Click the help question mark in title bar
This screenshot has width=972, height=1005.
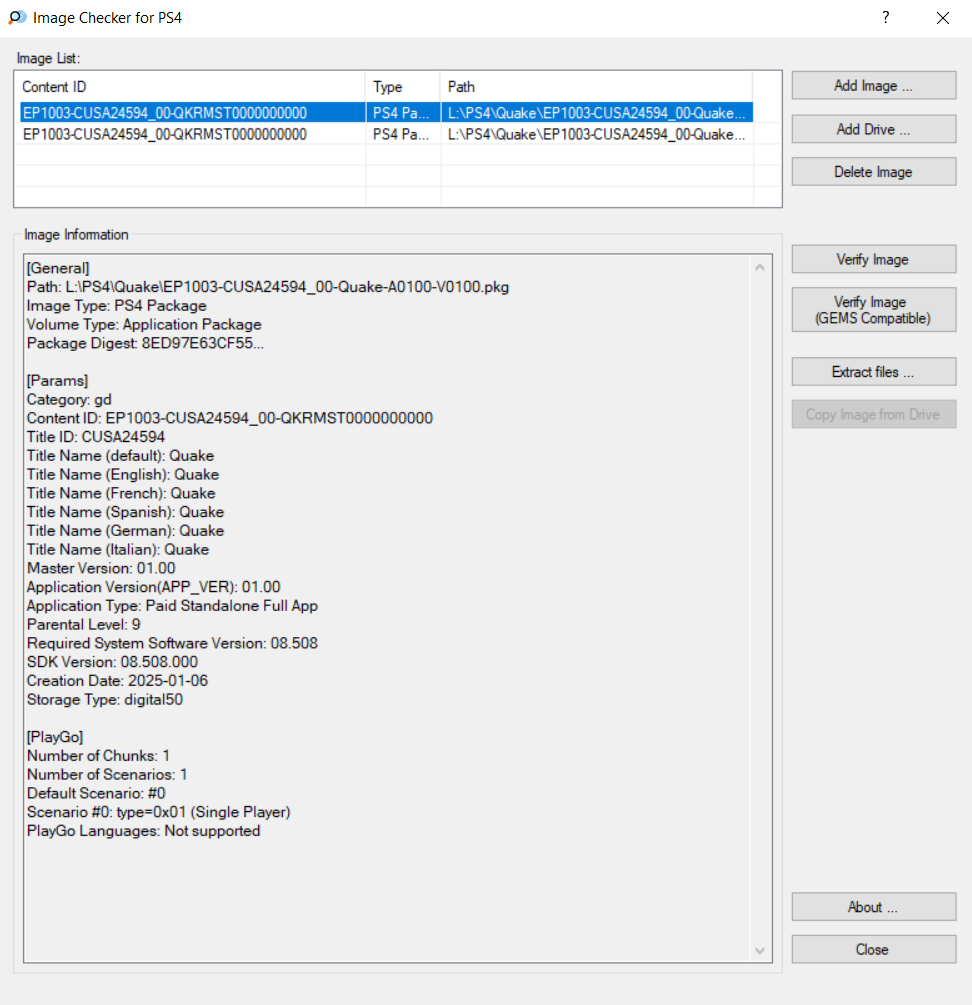[x=886, y=17]
